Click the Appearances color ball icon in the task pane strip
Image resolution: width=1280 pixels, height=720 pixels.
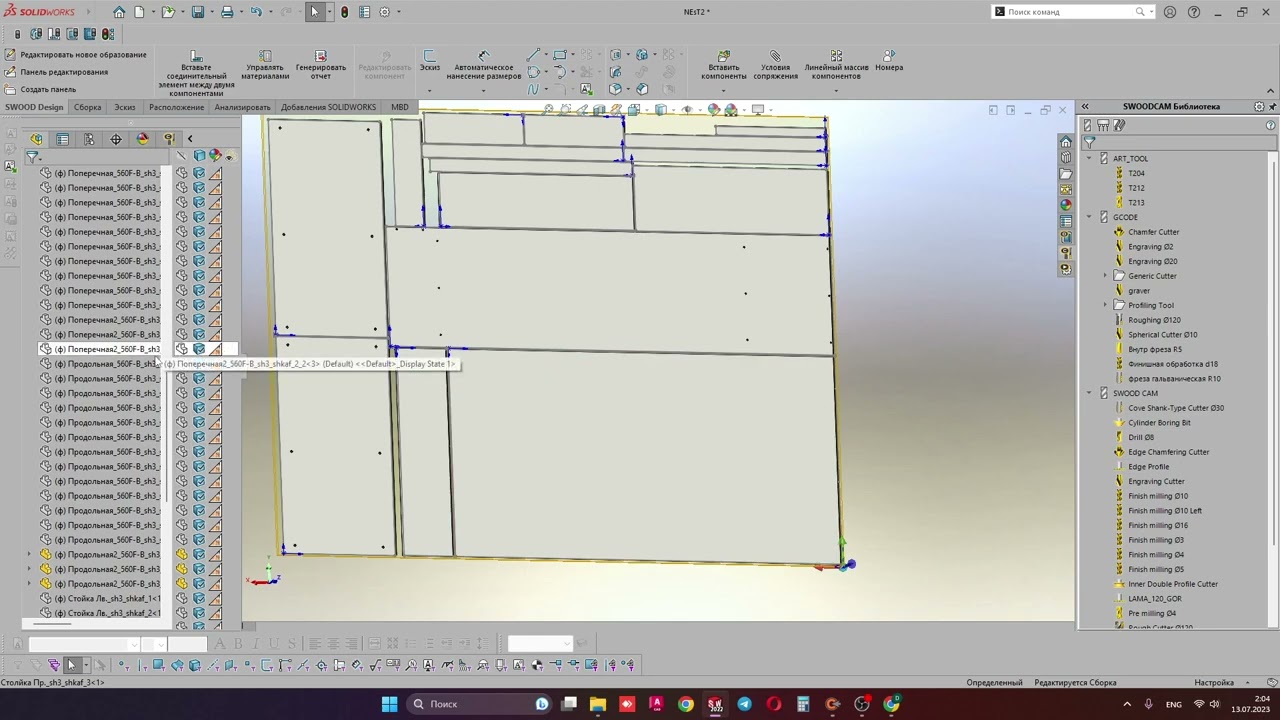click(x=1066, y=205)
